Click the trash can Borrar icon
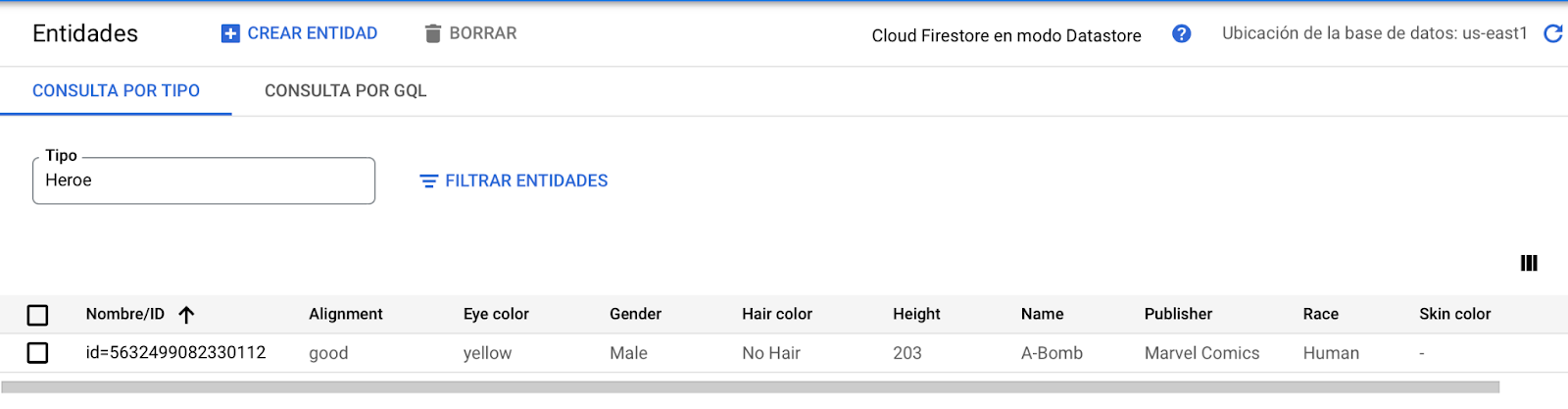Viewport: 1568px width, 409px height. pos(433,34)
